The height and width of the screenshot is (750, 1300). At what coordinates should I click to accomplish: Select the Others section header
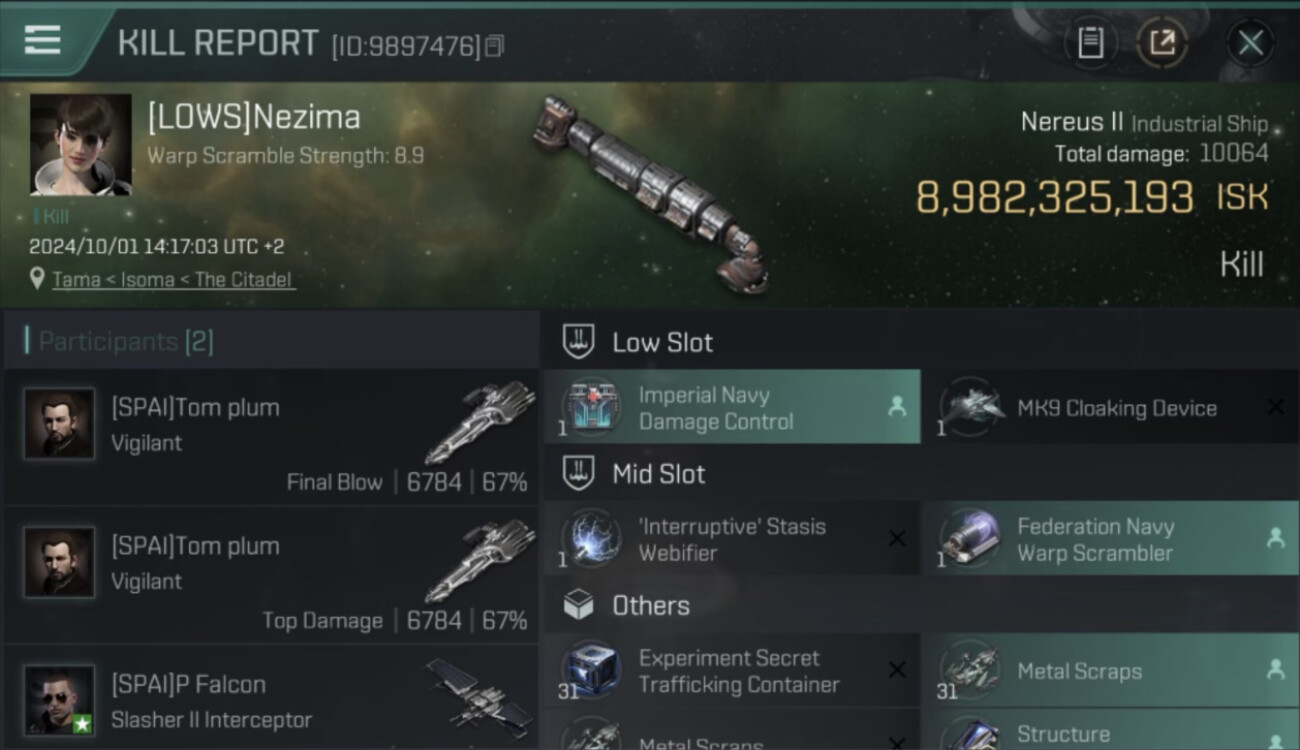tap(650, 605)
